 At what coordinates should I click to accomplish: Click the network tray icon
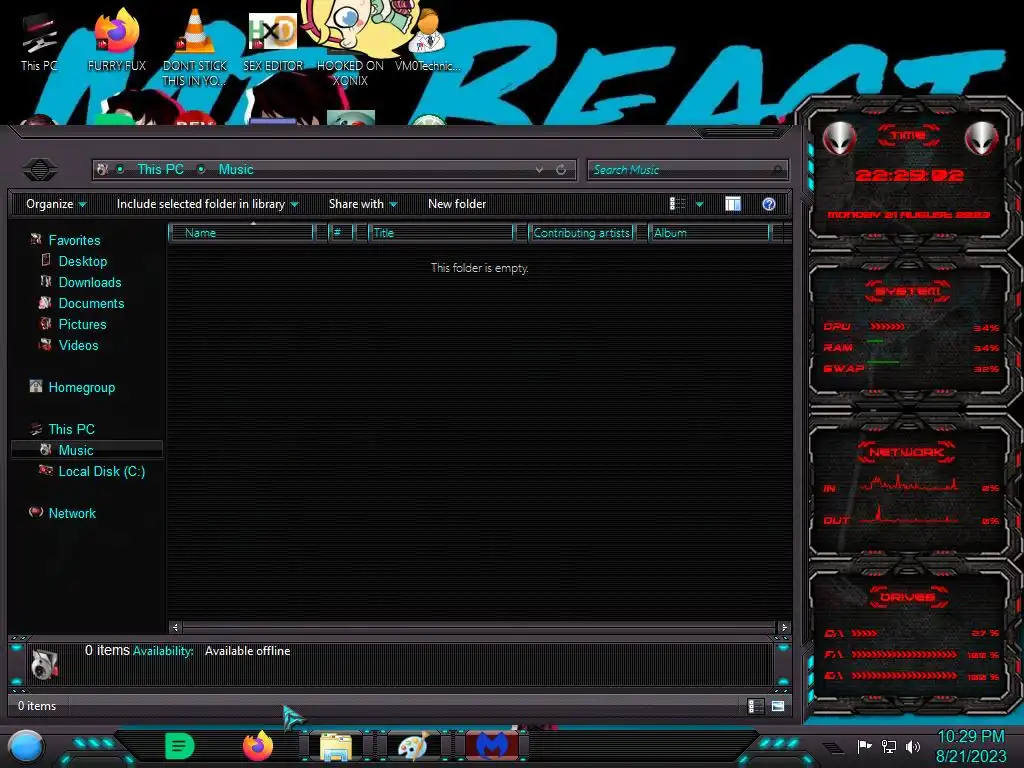pos(888,746)
